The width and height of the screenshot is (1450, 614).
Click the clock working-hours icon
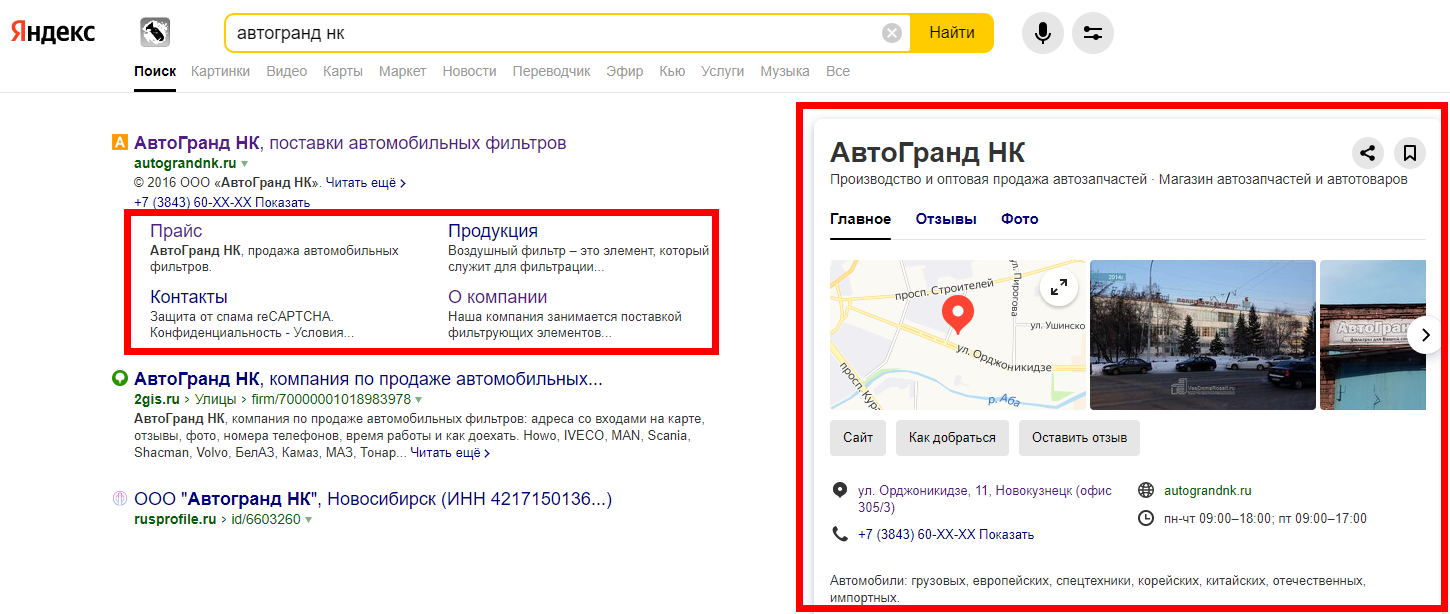[1146, 518]
